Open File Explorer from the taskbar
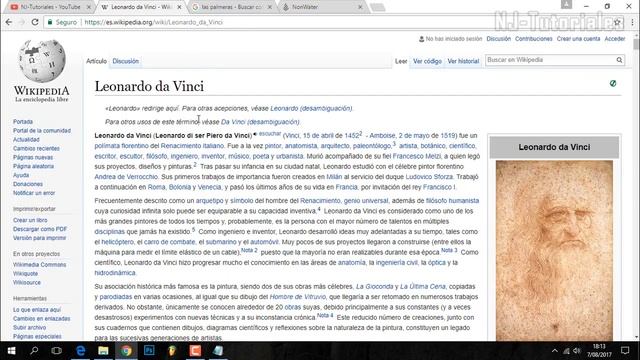The image size is (640, 360). pyautogui.click(x=103, y=351)
